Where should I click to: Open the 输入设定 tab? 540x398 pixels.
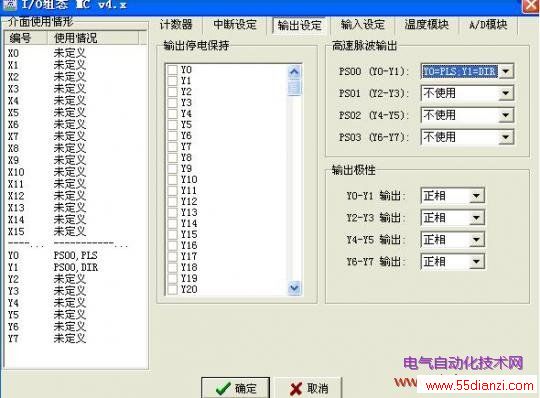362,24
